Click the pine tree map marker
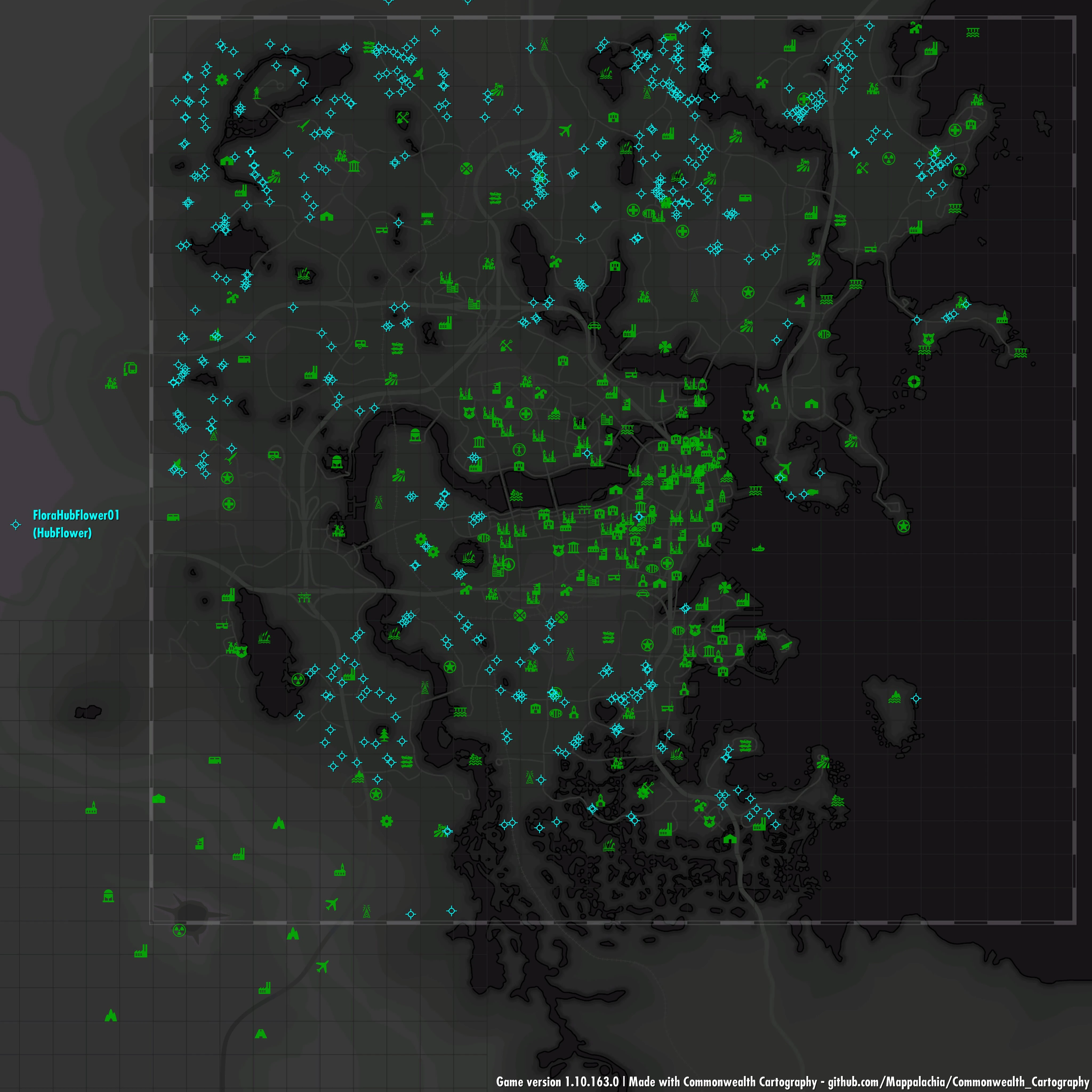 tap(385, 734)
